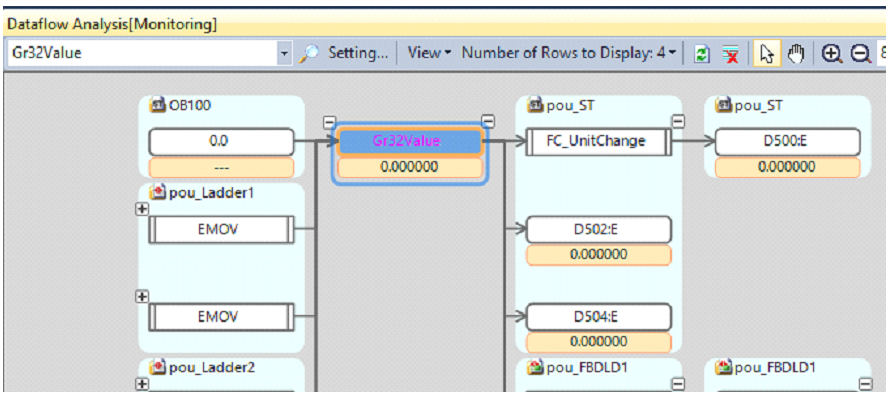Click the pou_Ladder1 label text
The width and height of the screenshot is (894, 399).
click(212, 193)
